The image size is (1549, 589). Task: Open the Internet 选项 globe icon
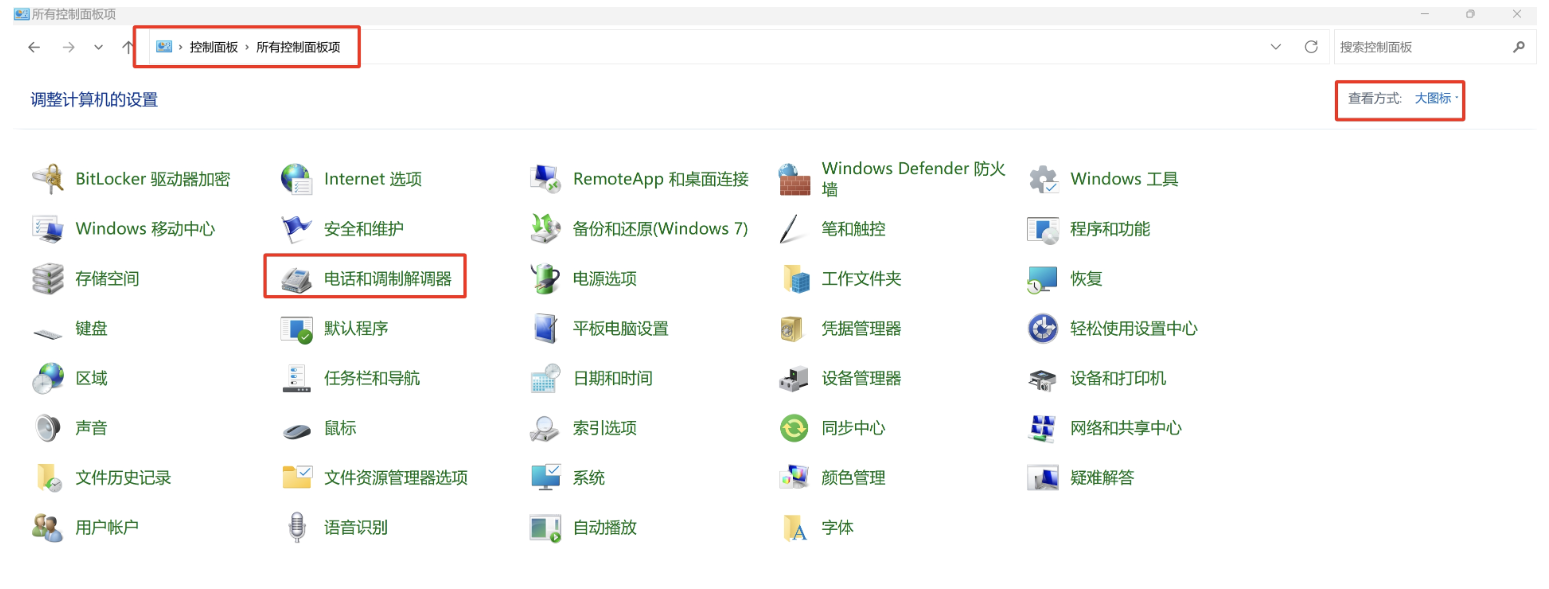296,179
